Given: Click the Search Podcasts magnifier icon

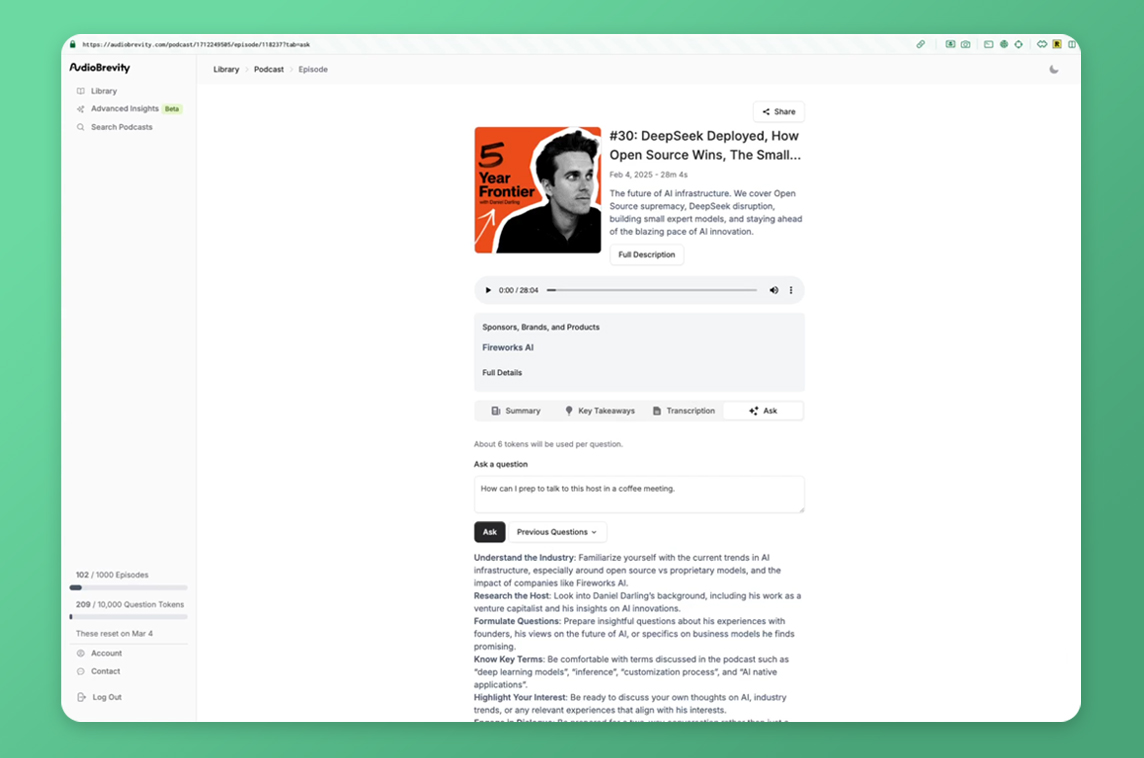Looking at the screenshot, I should 80,127.
